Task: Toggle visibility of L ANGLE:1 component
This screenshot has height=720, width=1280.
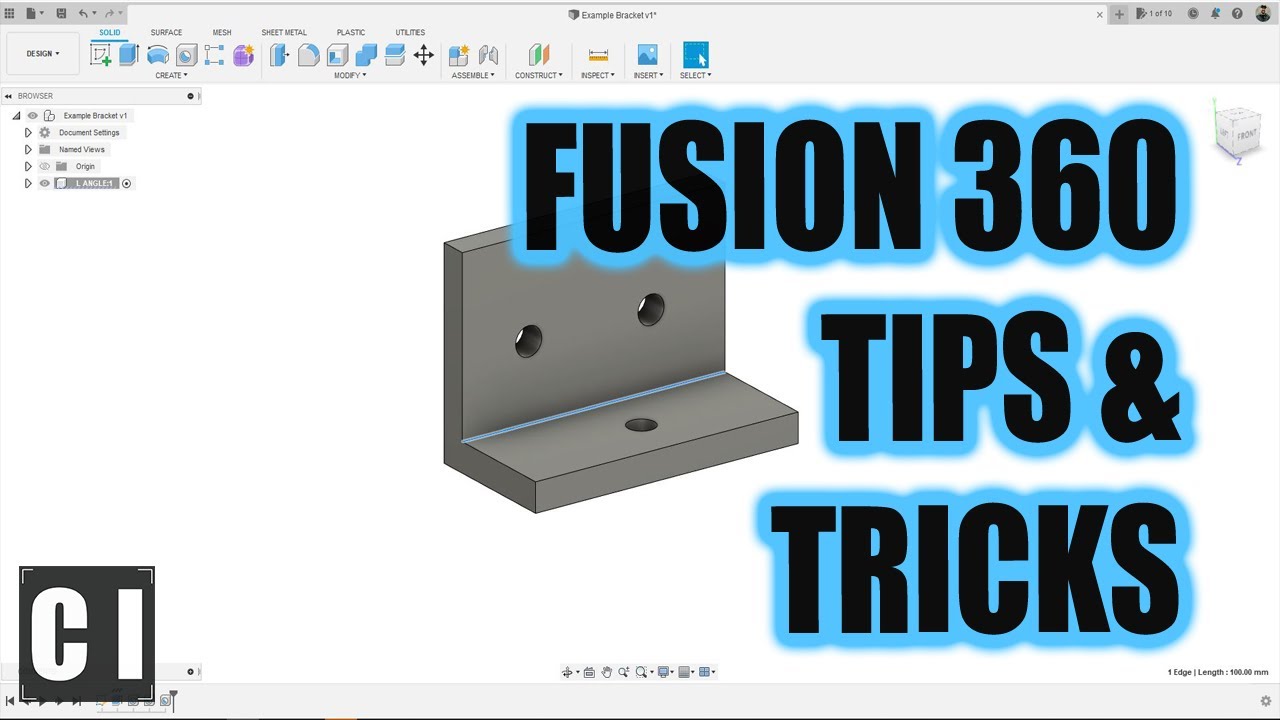Action: [x=44, y=183]
